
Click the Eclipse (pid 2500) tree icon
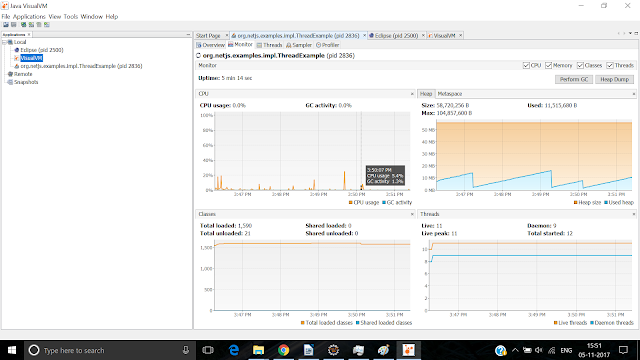point(17,50)
